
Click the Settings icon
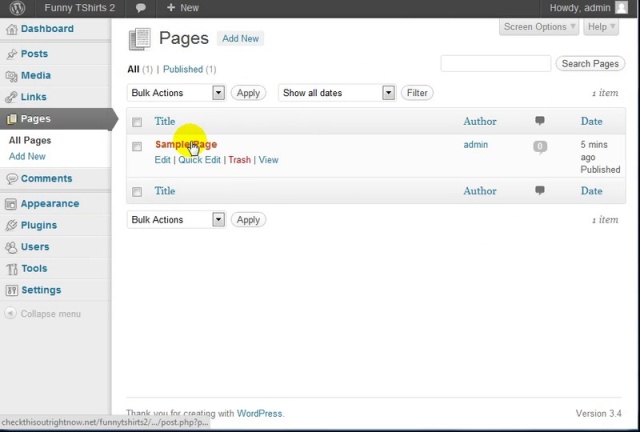11,290
